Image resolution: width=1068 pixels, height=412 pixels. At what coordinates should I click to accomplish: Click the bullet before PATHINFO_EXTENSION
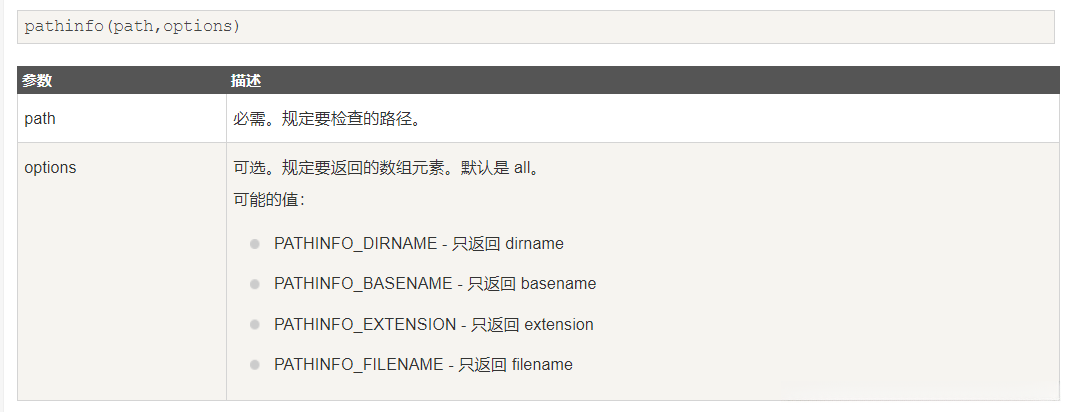255,324
